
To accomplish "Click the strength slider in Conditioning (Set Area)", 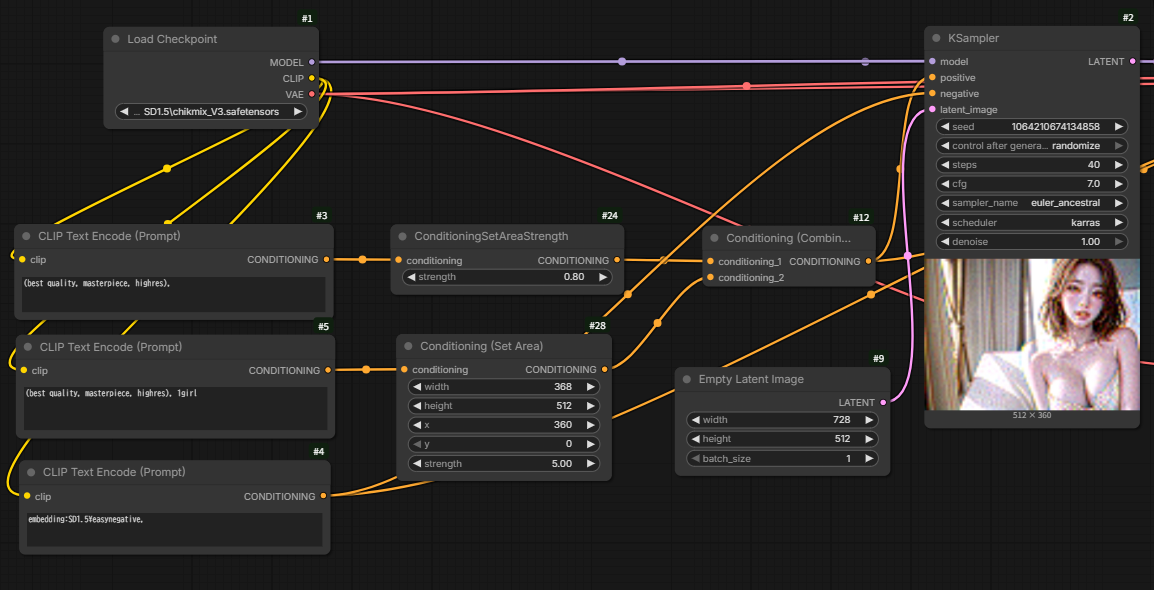I will [504, 464].
